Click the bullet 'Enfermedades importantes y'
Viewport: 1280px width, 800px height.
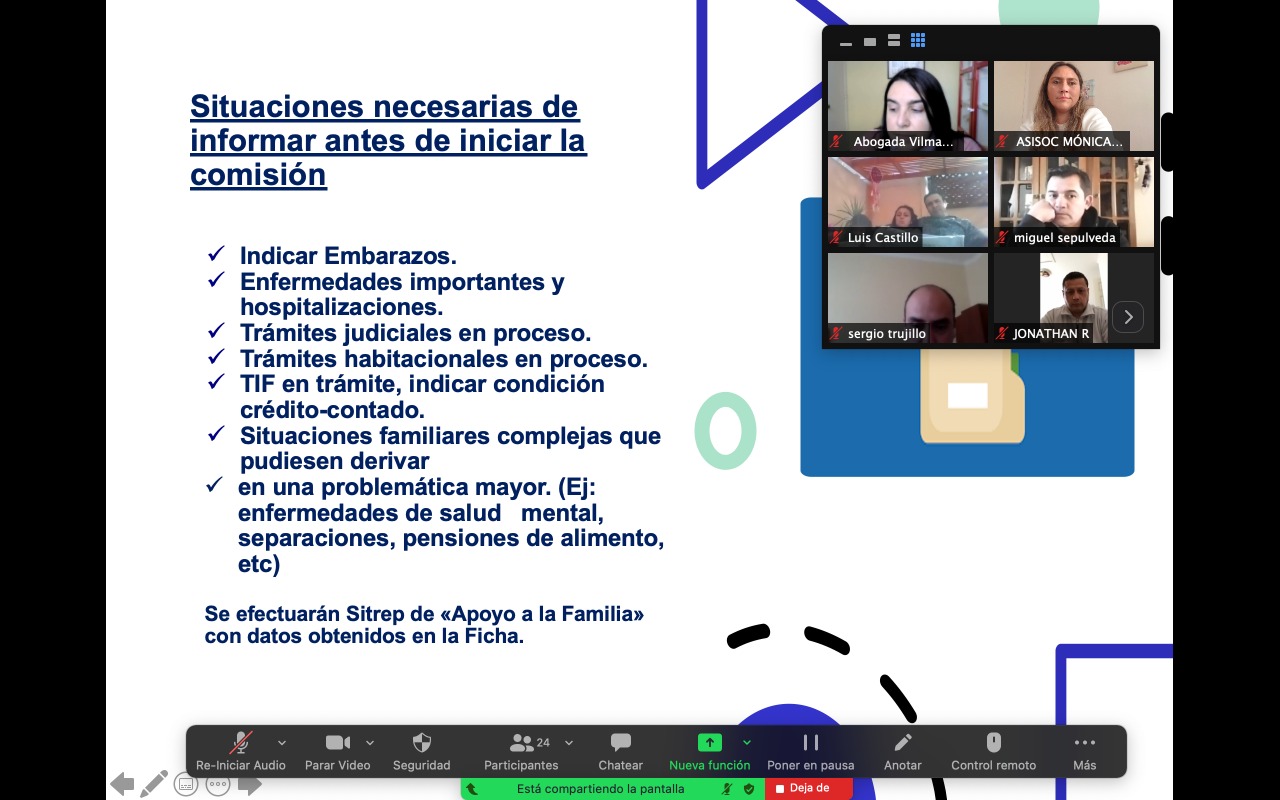(x=402, y=282)
